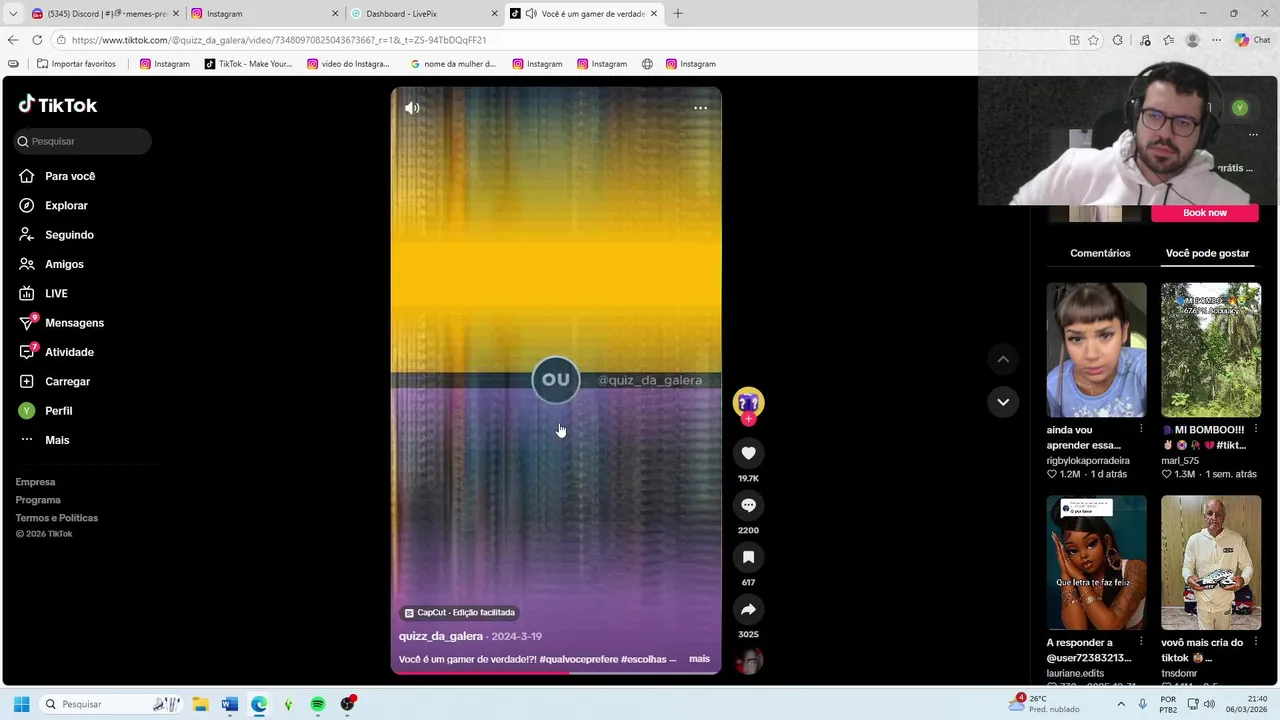Open the spinning sound disc below share

pos(748,662)
